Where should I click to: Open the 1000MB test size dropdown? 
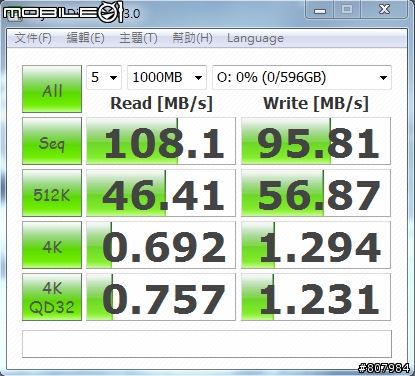167,77
